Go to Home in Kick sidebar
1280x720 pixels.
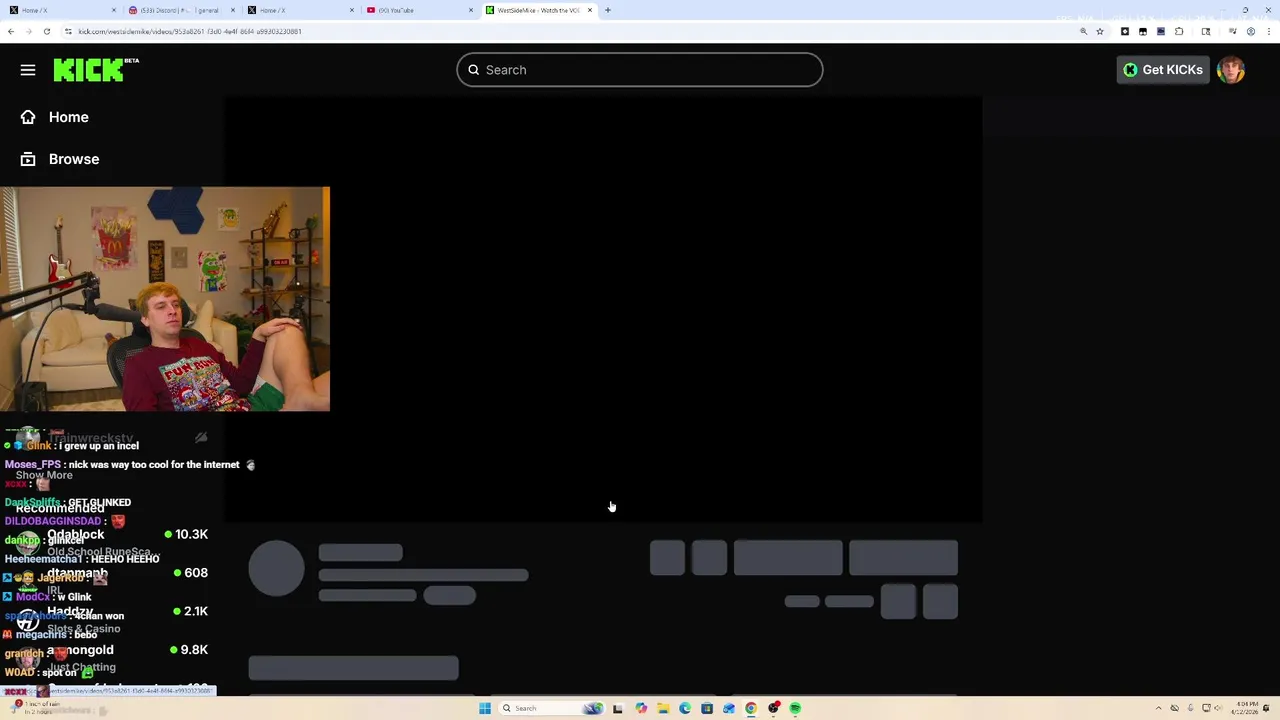coord(55,117)
